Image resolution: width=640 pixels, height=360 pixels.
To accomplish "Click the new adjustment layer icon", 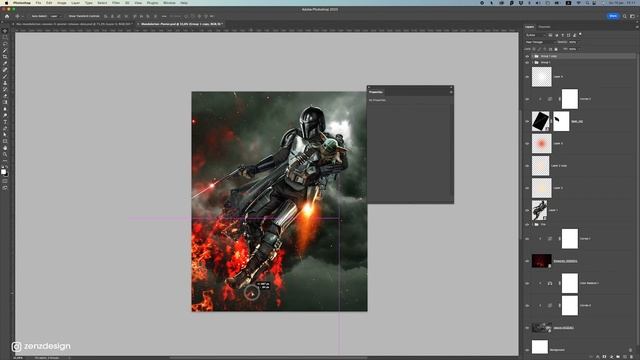I will [x=611, y=356].
